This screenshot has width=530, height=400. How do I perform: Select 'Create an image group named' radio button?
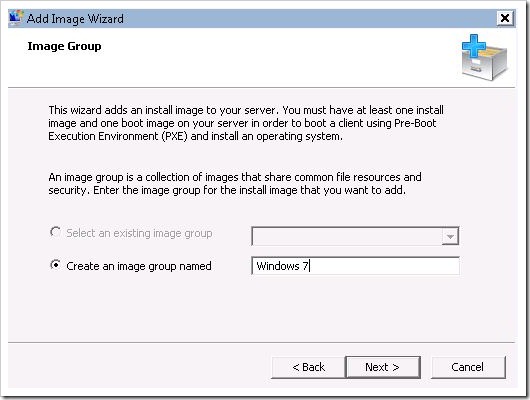[x=55, y=265]
